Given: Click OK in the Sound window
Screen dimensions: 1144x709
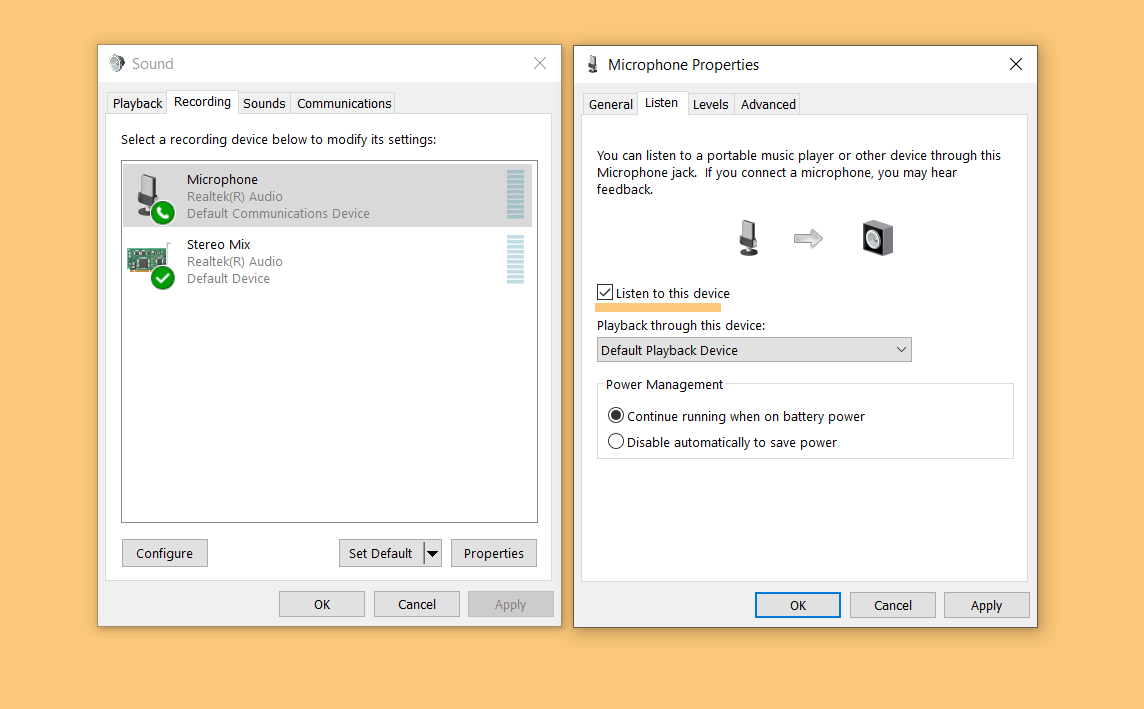Looking at the screenshot, I should click(322, 604).
